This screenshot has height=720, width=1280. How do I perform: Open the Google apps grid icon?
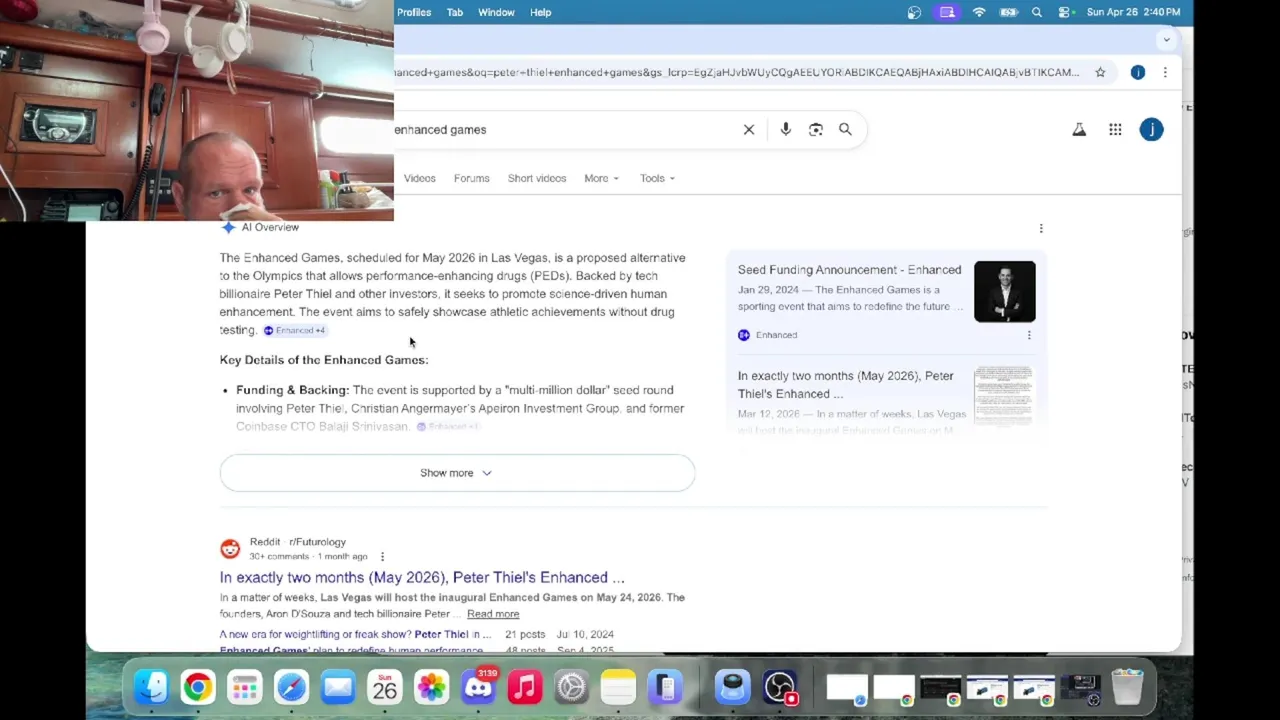point(1115,129)
